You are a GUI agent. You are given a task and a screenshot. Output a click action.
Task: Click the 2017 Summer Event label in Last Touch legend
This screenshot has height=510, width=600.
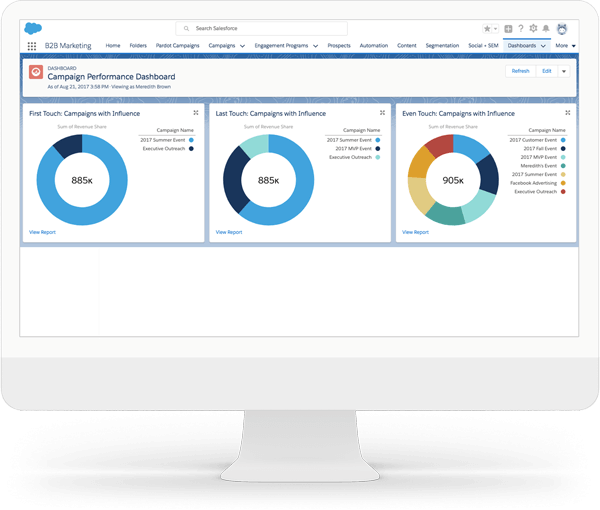click(349, 140)
